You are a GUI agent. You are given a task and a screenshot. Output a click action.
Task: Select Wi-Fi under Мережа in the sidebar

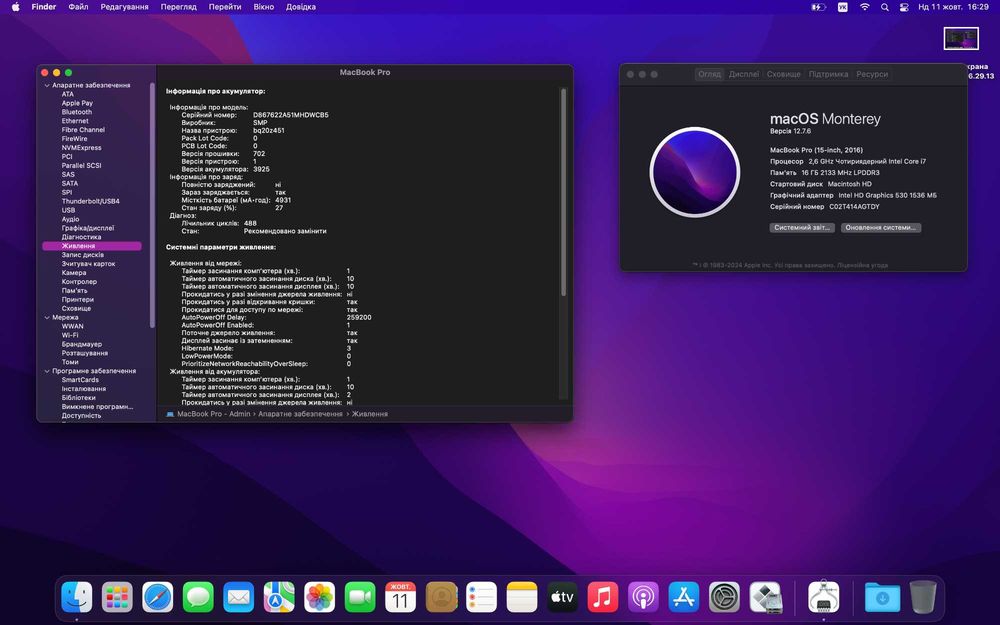[70, 335]
